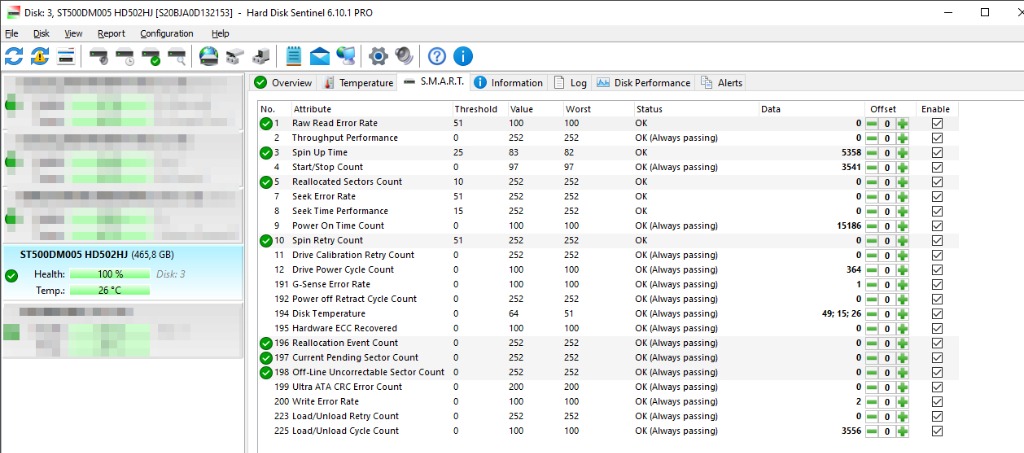
Task: Click the blue envelope email icon
Action: (x=319, y=57)
